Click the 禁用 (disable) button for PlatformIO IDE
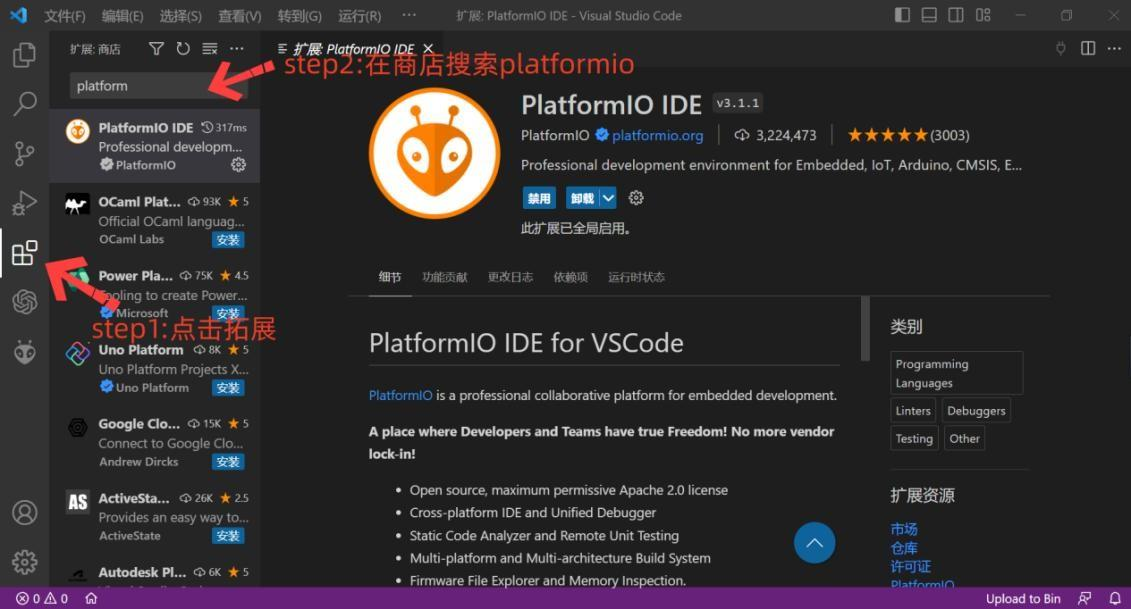The height and width of the screenshot is (609, 1131). click(539, 198)
